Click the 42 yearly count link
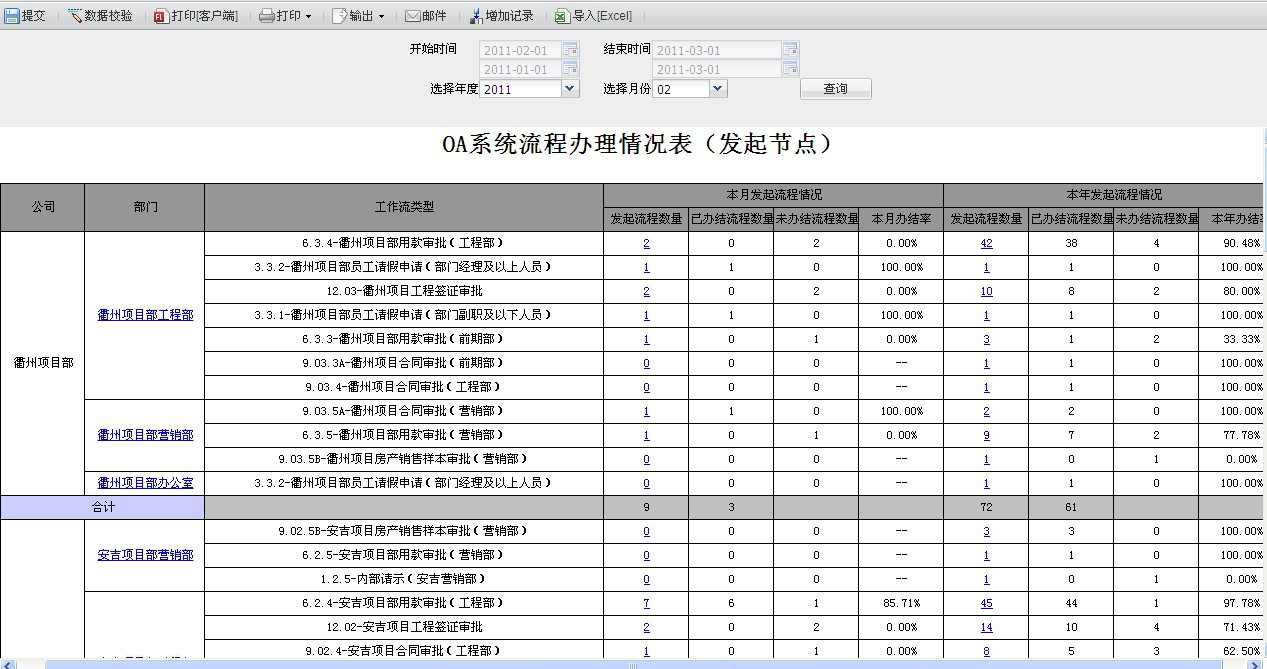The height and width of the screenshot is (669, 1267). coord(986,243)
